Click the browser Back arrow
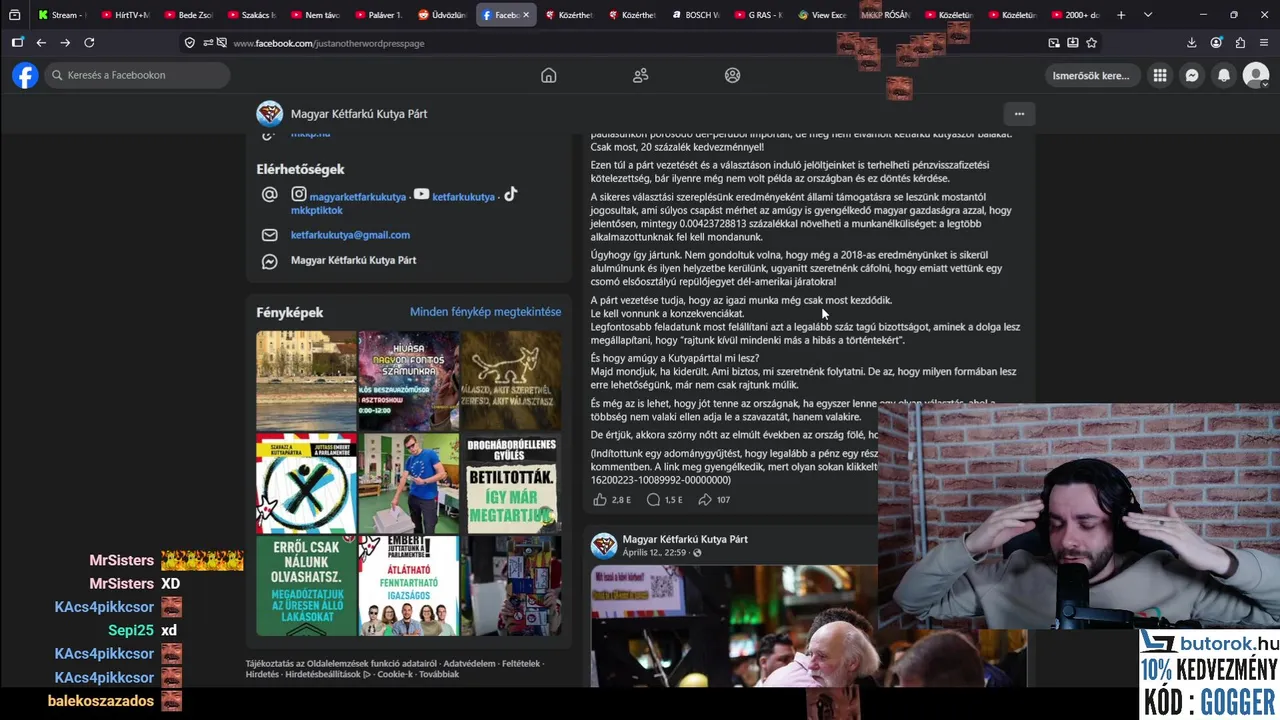The height and width of the screenshot is (720, 1280). coord(41,43)
